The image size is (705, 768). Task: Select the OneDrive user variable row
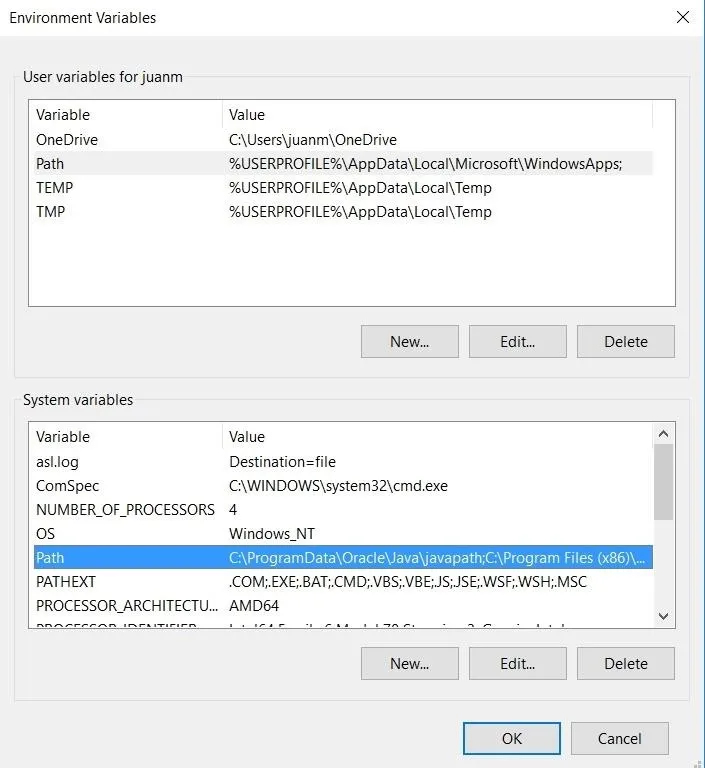[343, 140]
